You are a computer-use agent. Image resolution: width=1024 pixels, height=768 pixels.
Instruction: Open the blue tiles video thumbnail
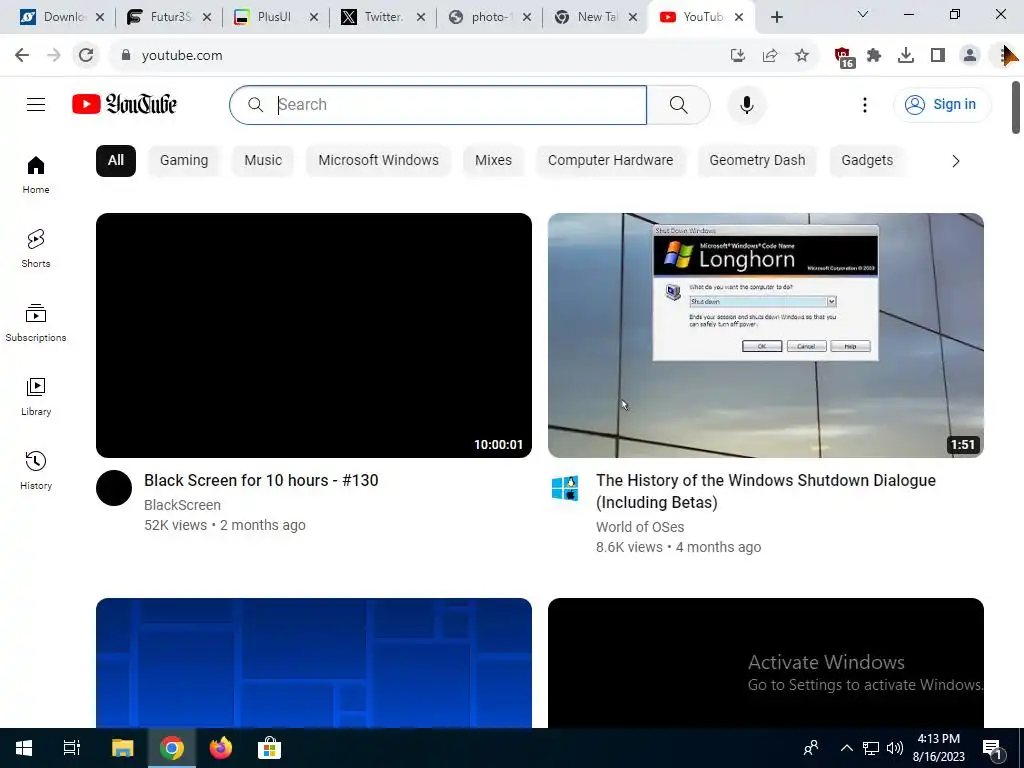313,662
